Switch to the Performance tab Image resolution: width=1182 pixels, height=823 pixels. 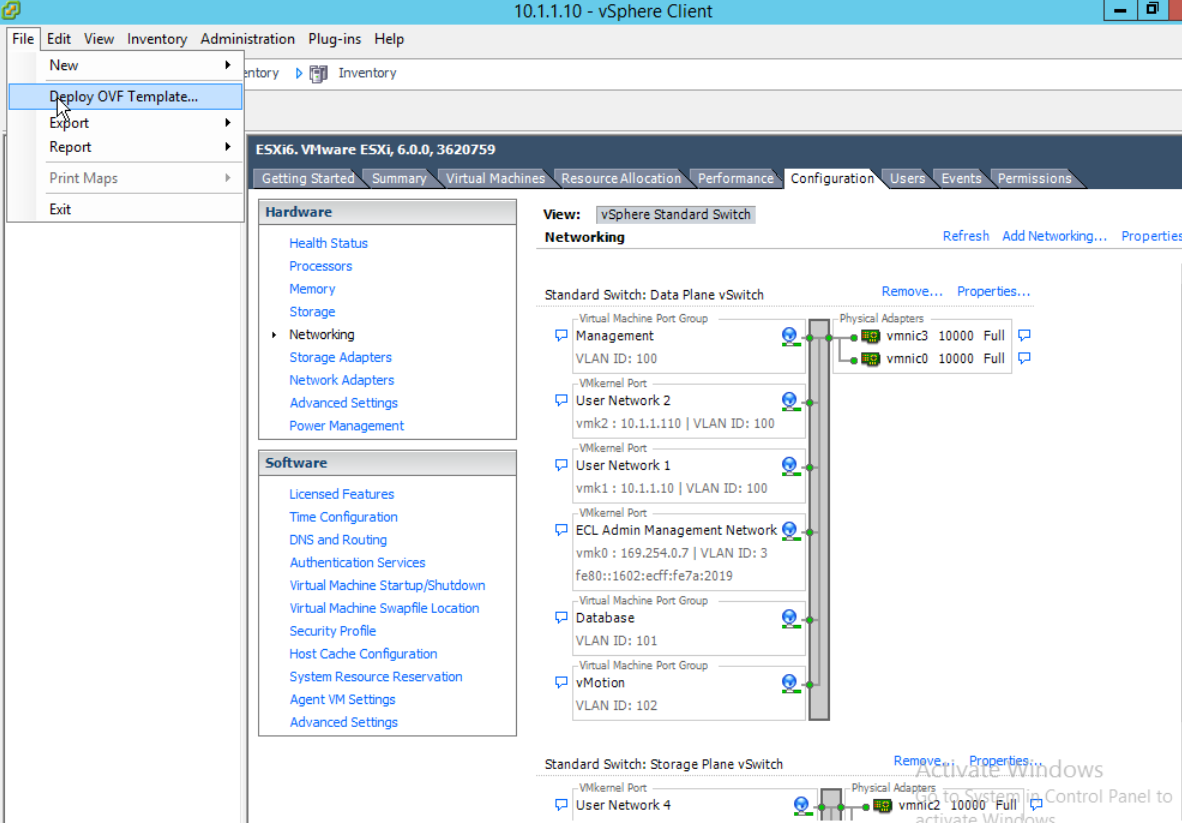point(735,178)
